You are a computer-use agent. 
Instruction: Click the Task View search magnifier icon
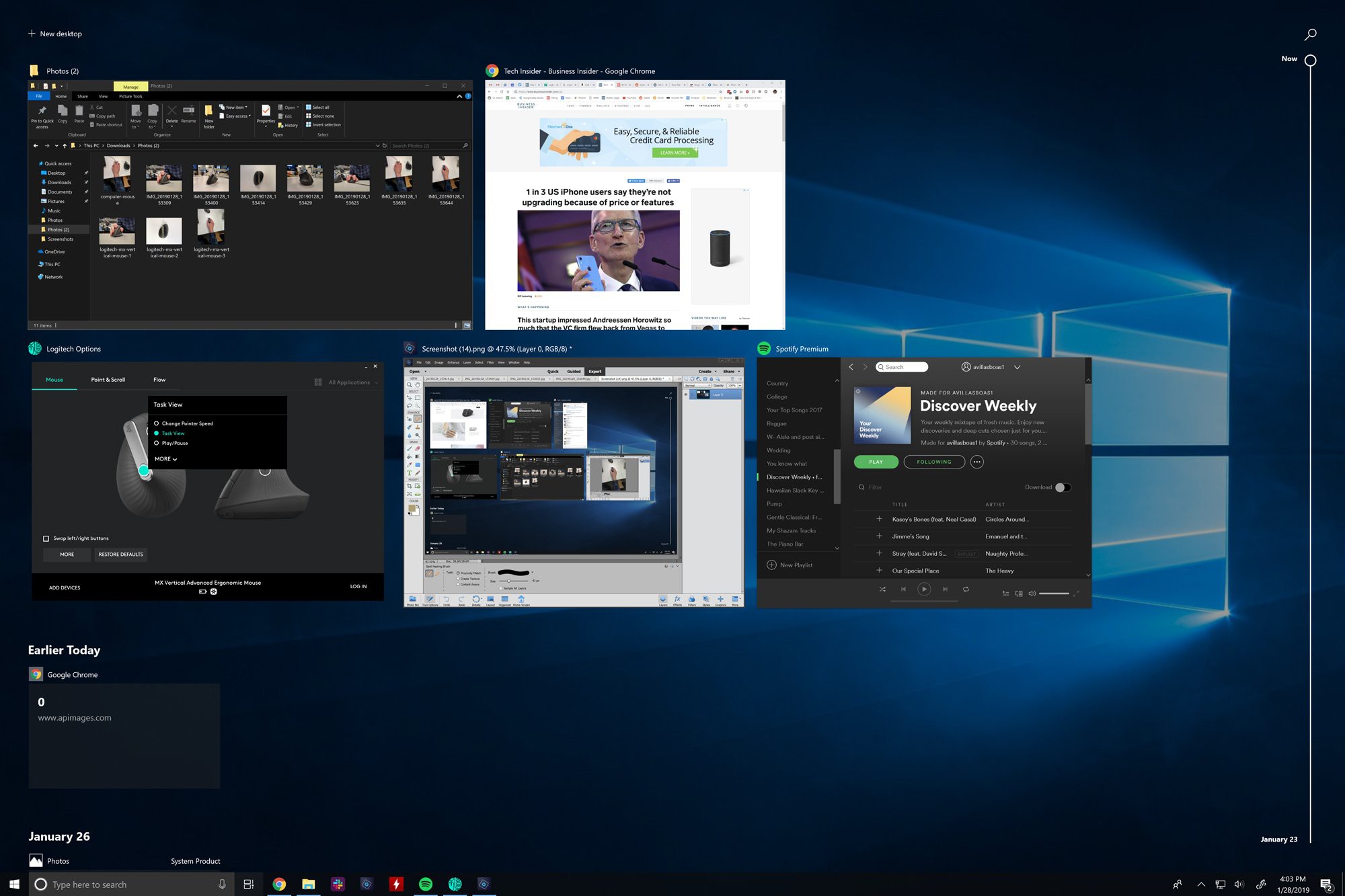[1310, 34]
